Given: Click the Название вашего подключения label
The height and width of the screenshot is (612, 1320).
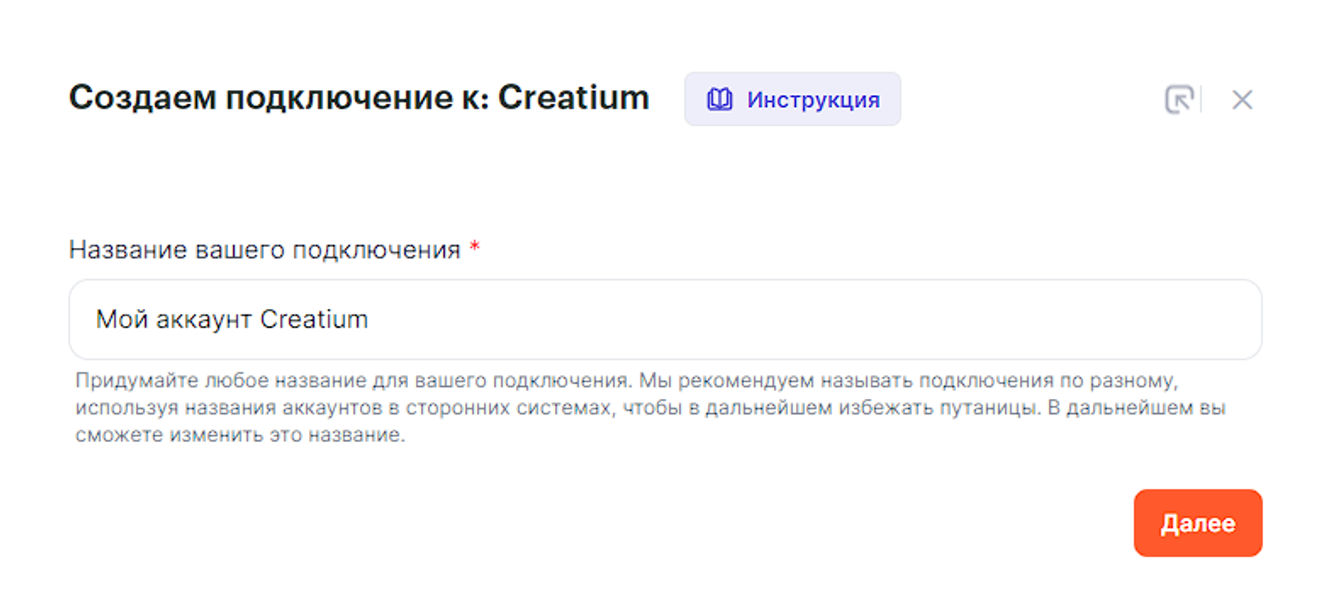Looking at the screenshot, I should coord(264,250).
